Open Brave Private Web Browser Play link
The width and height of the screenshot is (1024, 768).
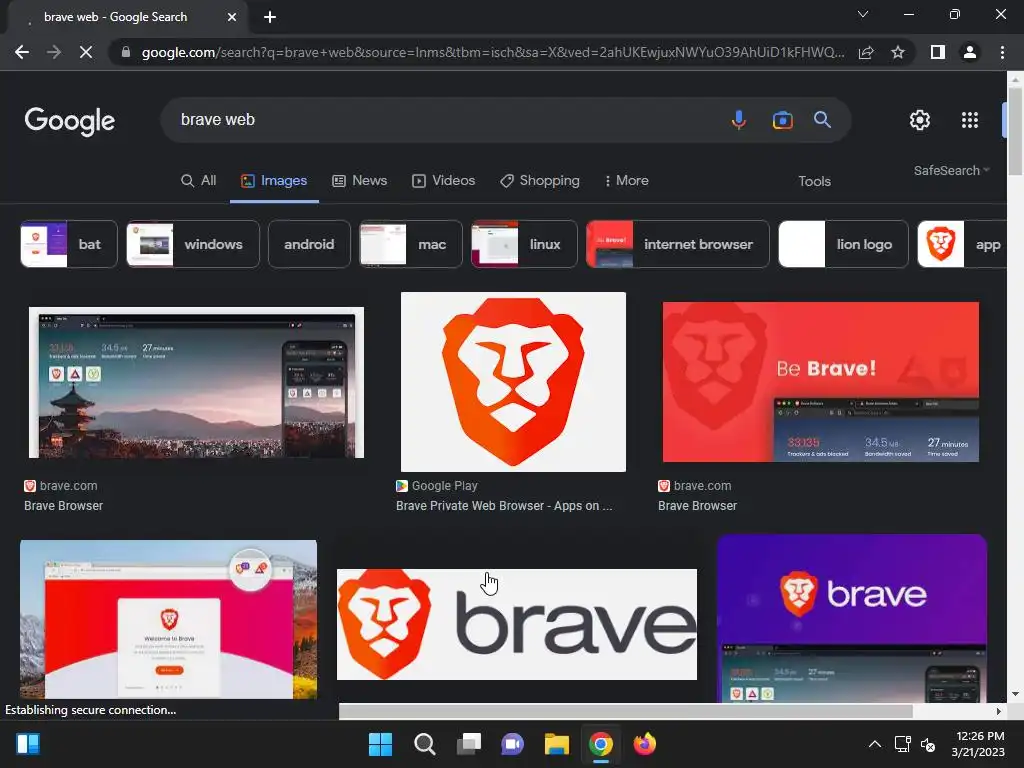[x=504, y=505]
